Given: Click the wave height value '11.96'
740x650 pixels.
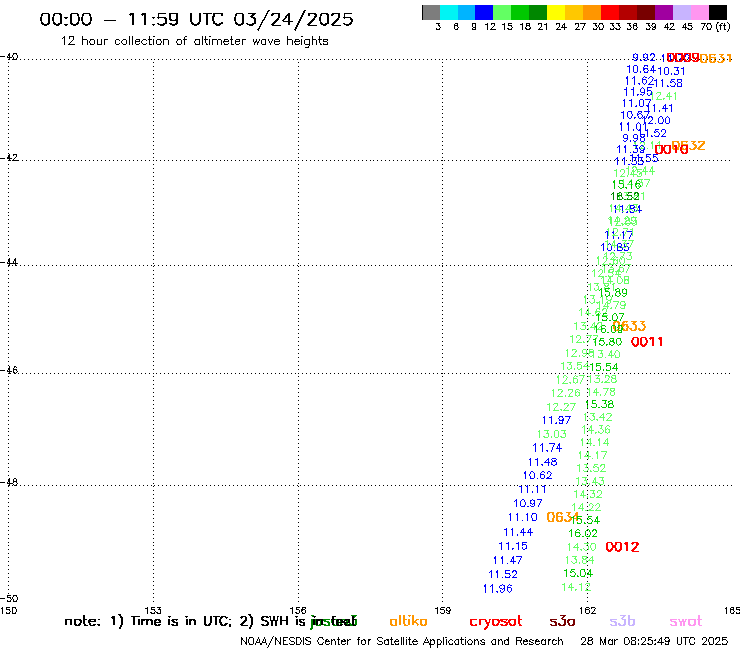Looking at the screenshot, I should click(x=497, y=589).
